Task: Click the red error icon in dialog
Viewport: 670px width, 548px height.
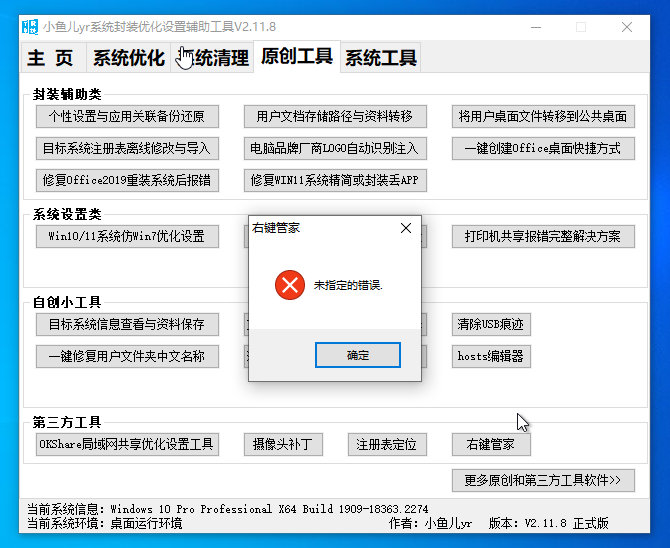Action: coord(289,286)
